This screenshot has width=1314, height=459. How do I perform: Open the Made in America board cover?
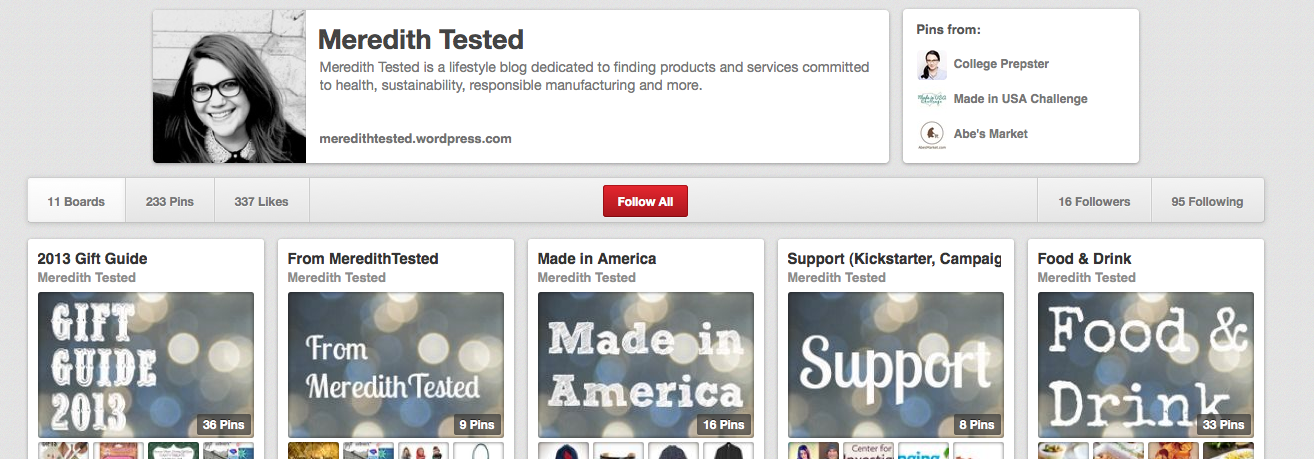pyautogui.click(x=646, y=364)
